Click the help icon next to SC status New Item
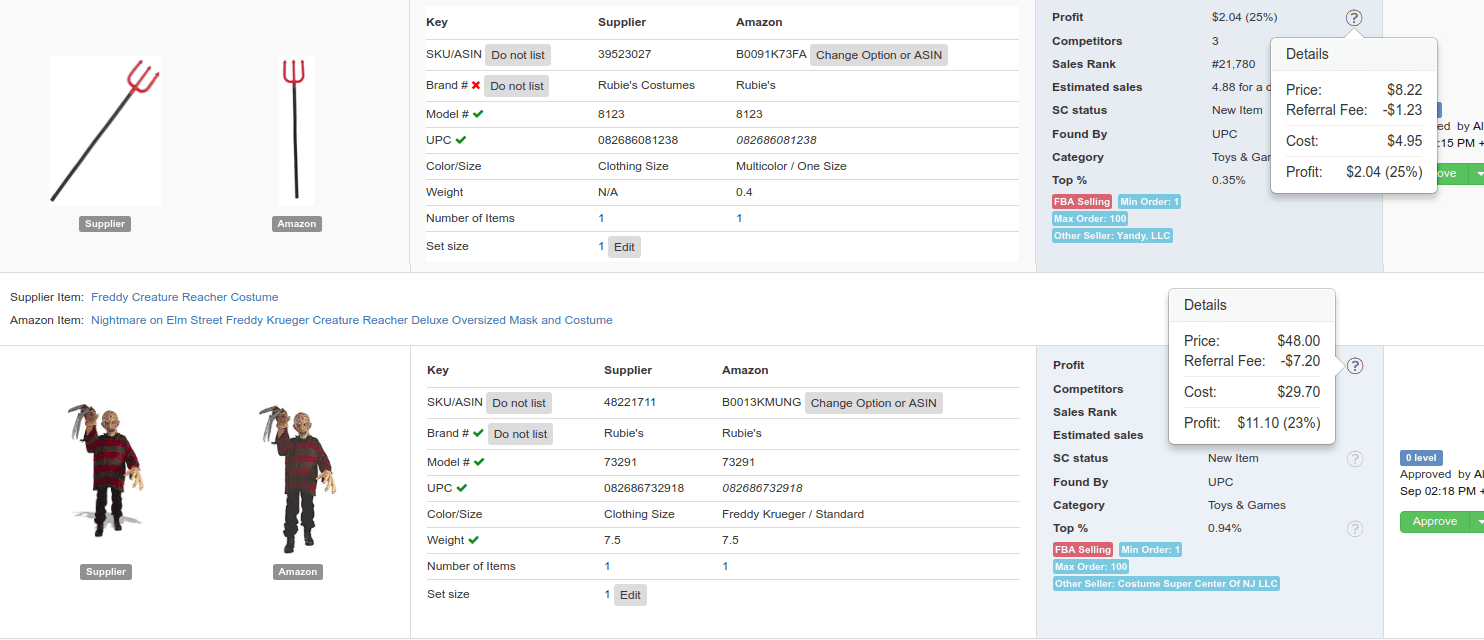The width and height of the screenshot is (1484, 640). (1355, 459)
